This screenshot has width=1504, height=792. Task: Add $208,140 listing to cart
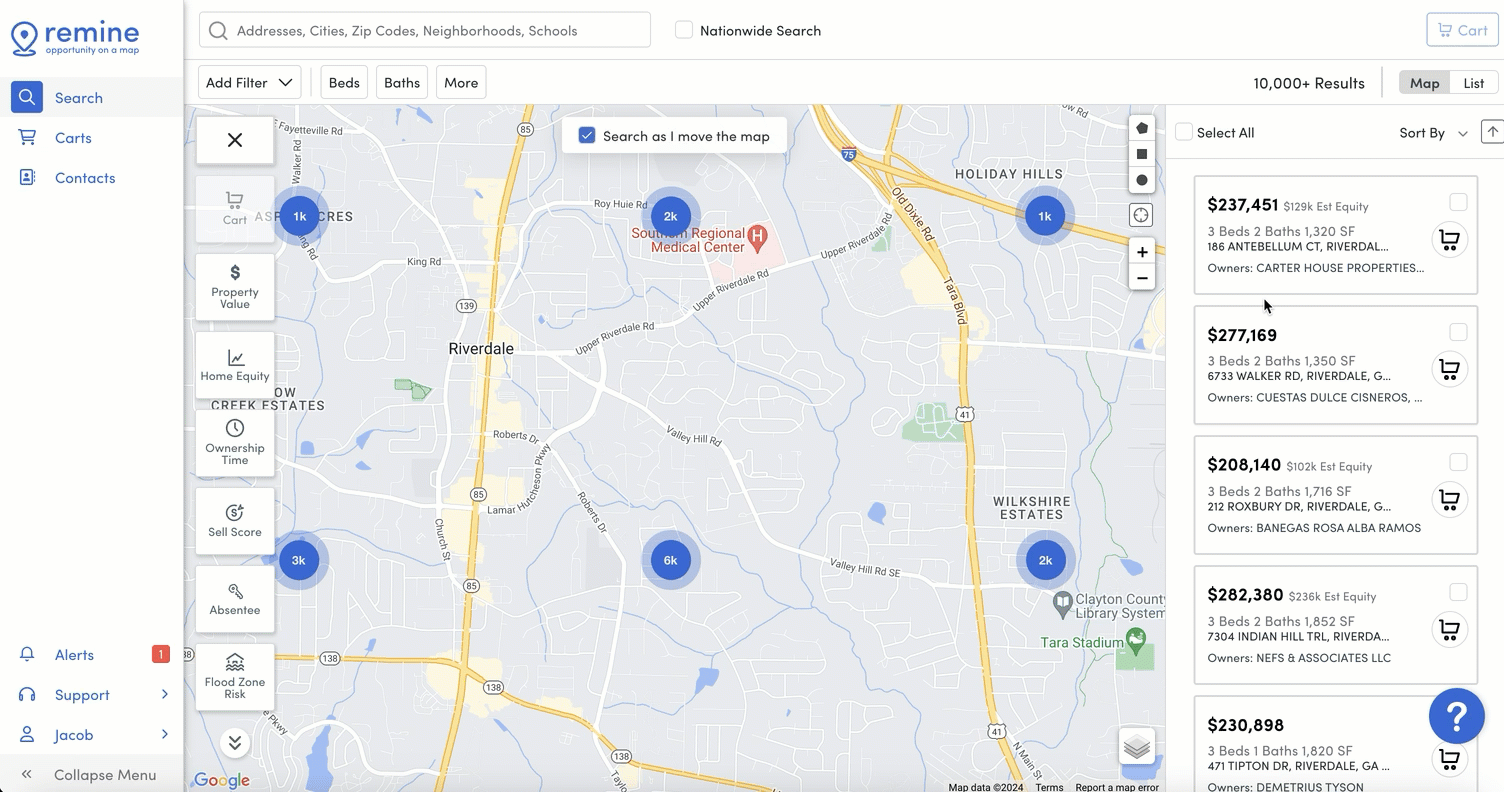coord(1449,499)
